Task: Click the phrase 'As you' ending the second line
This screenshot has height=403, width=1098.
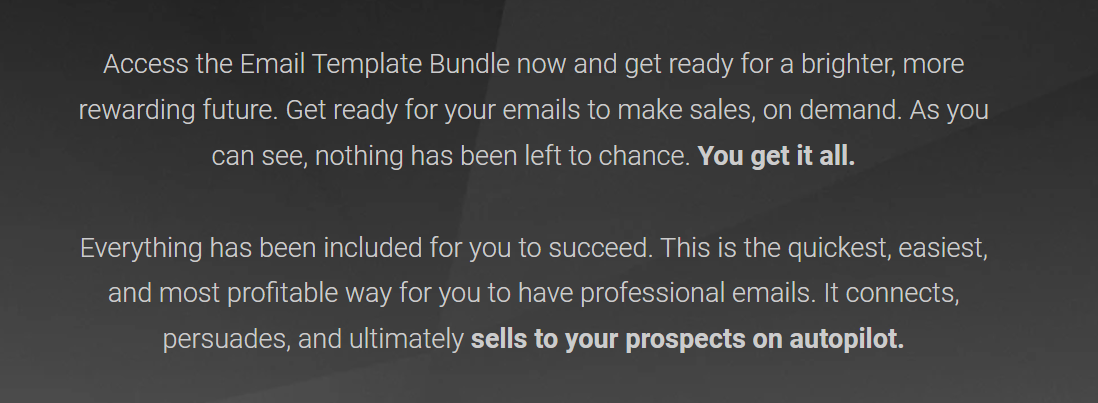Action: [949, 111]
